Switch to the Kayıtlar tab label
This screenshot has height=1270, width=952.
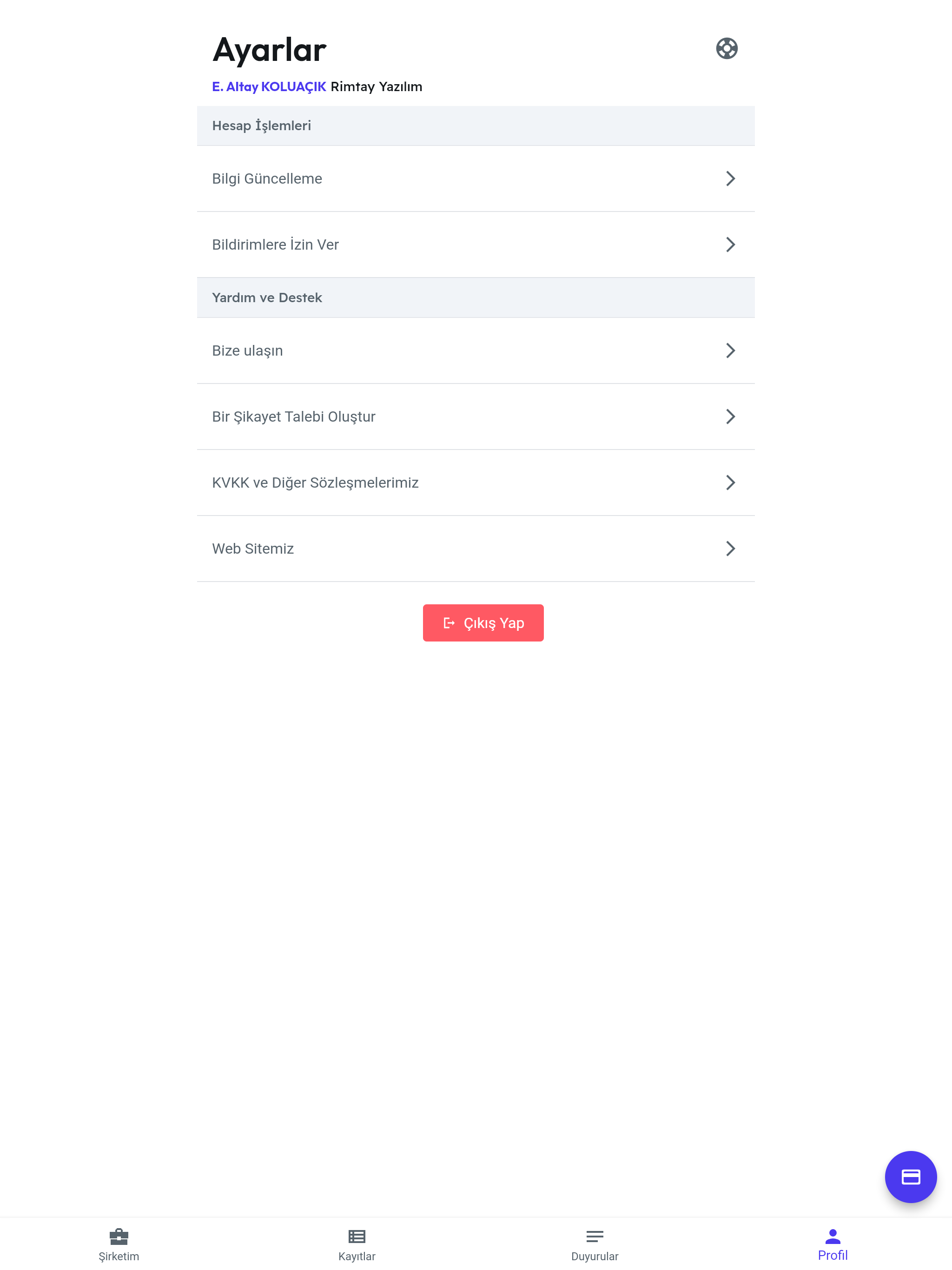click(357, 1256)
